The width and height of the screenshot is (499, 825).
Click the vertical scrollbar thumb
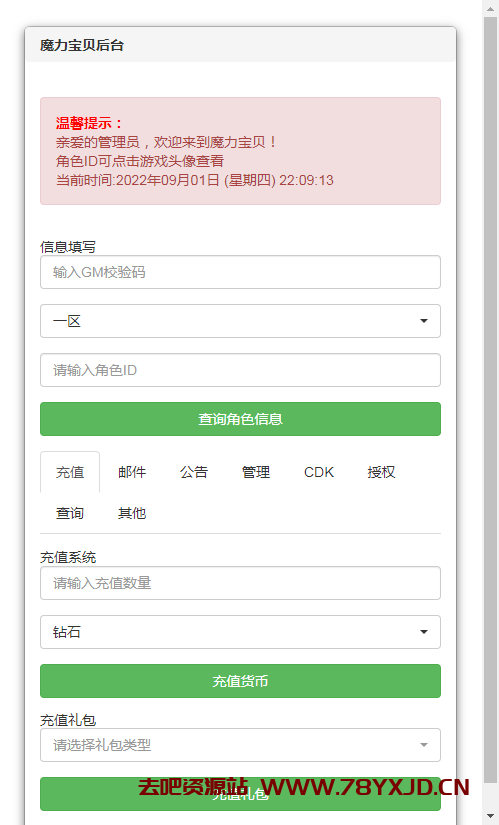click(x=490, y=399)
